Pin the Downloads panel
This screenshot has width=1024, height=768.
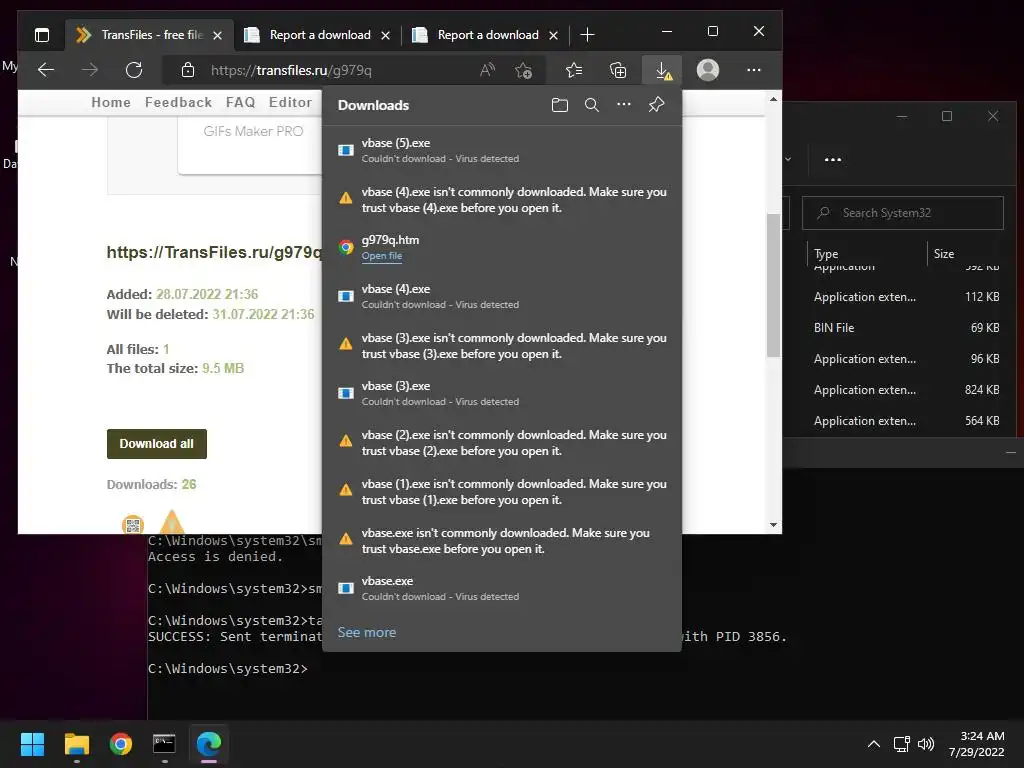tap(656, 104)
